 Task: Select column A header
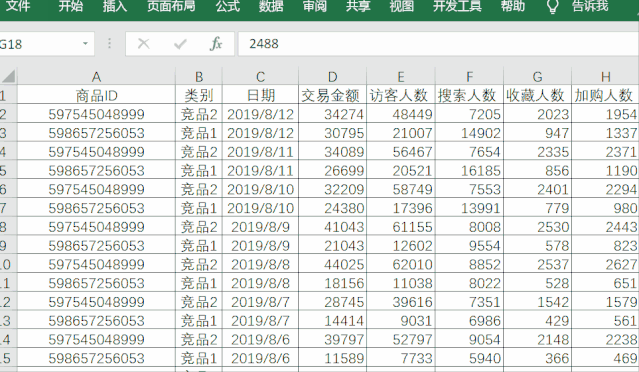click(96, 76)
